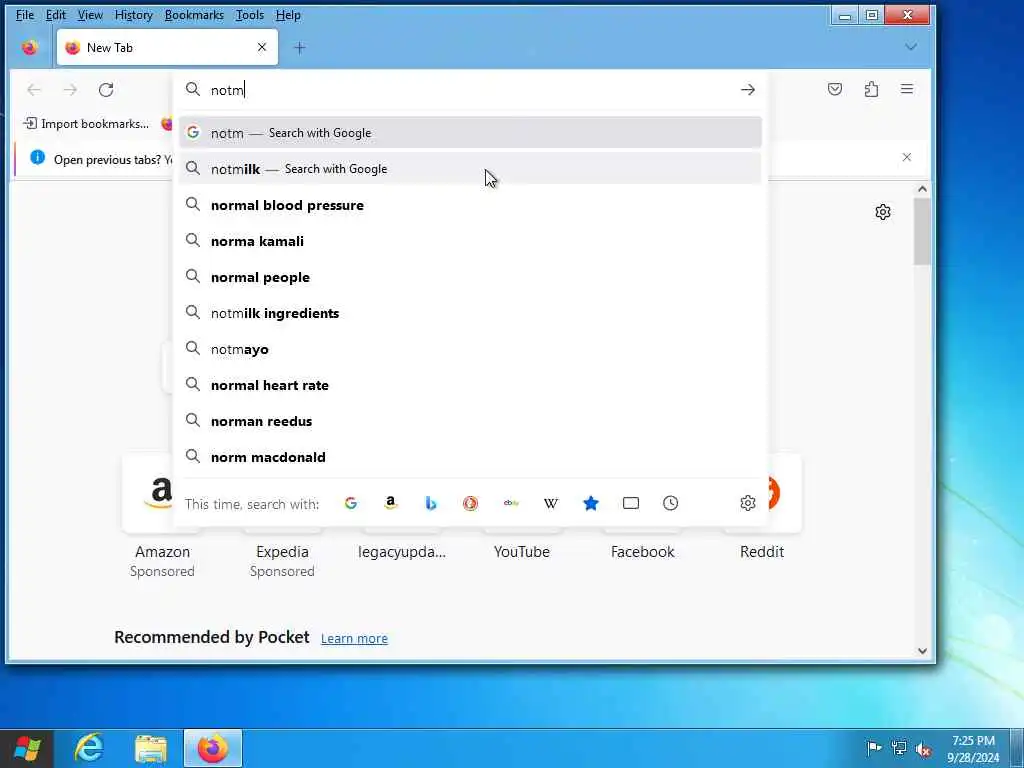The image size is (1024, 768).
Task: Open the legacyupda... shortcut tile
Action: [x=402, y=552]
